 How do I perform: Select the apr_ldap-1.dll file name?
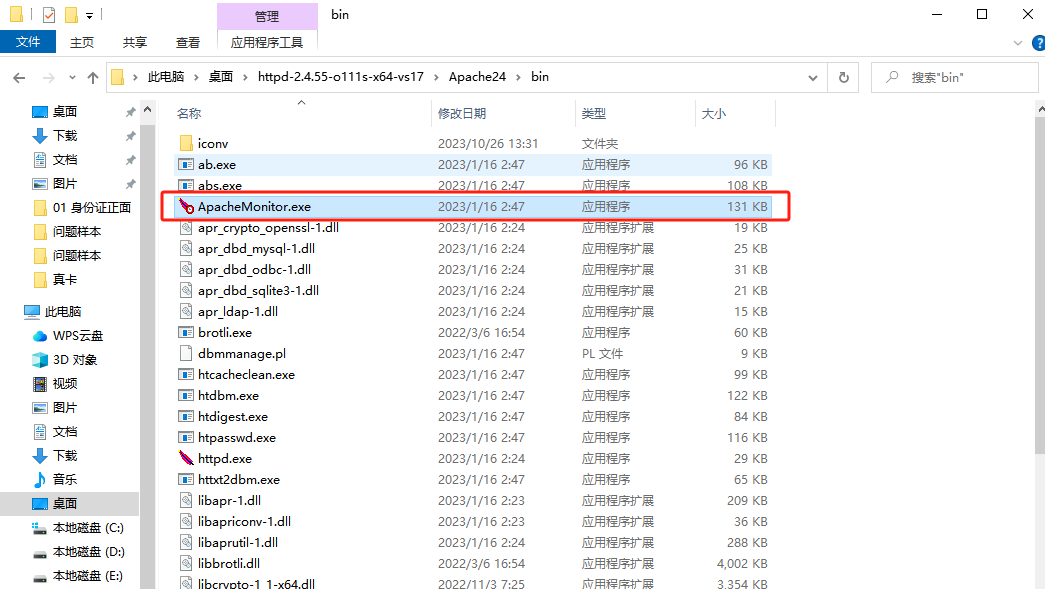[238, 311]
